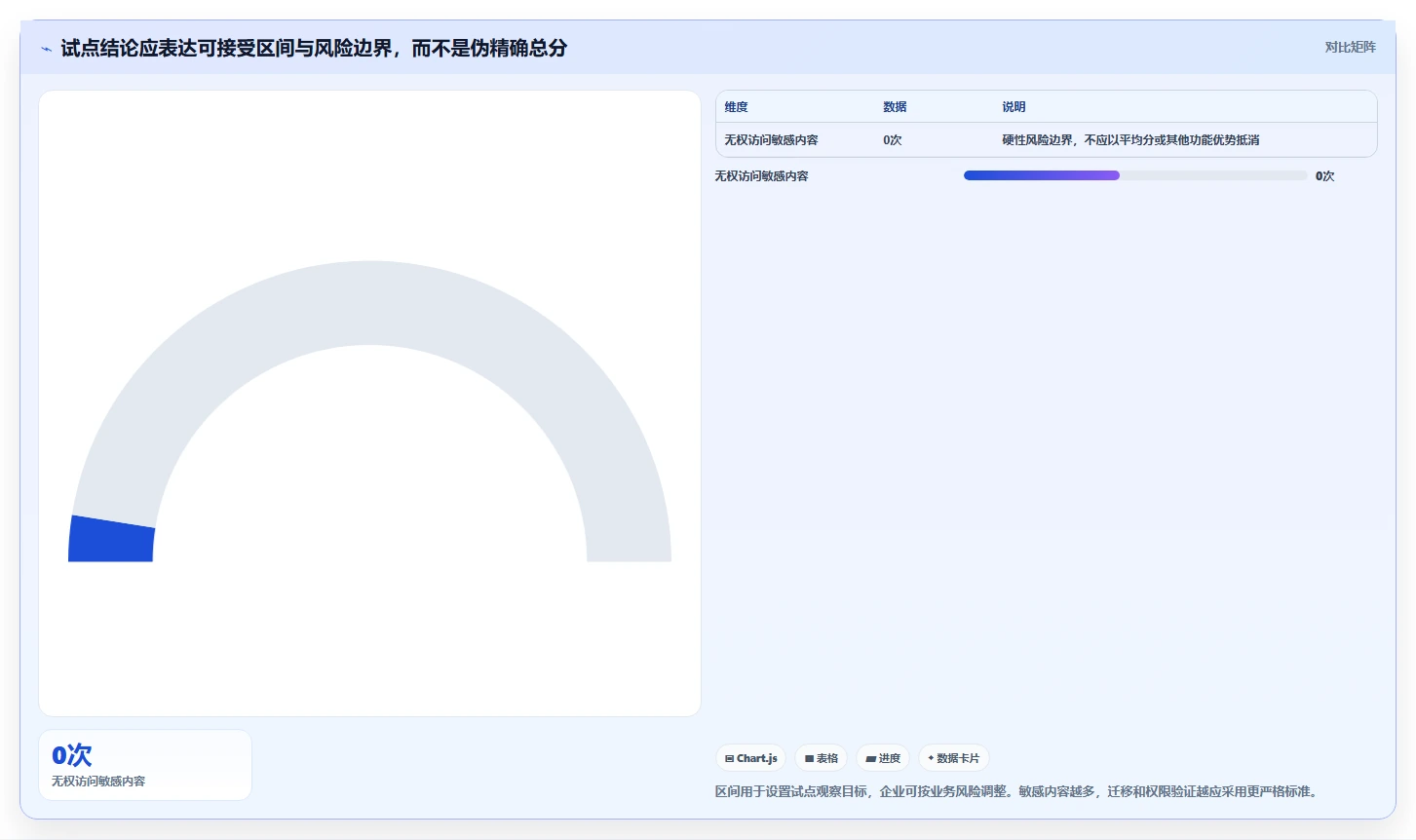Click the icon beside the slide title

click(46, 49)
